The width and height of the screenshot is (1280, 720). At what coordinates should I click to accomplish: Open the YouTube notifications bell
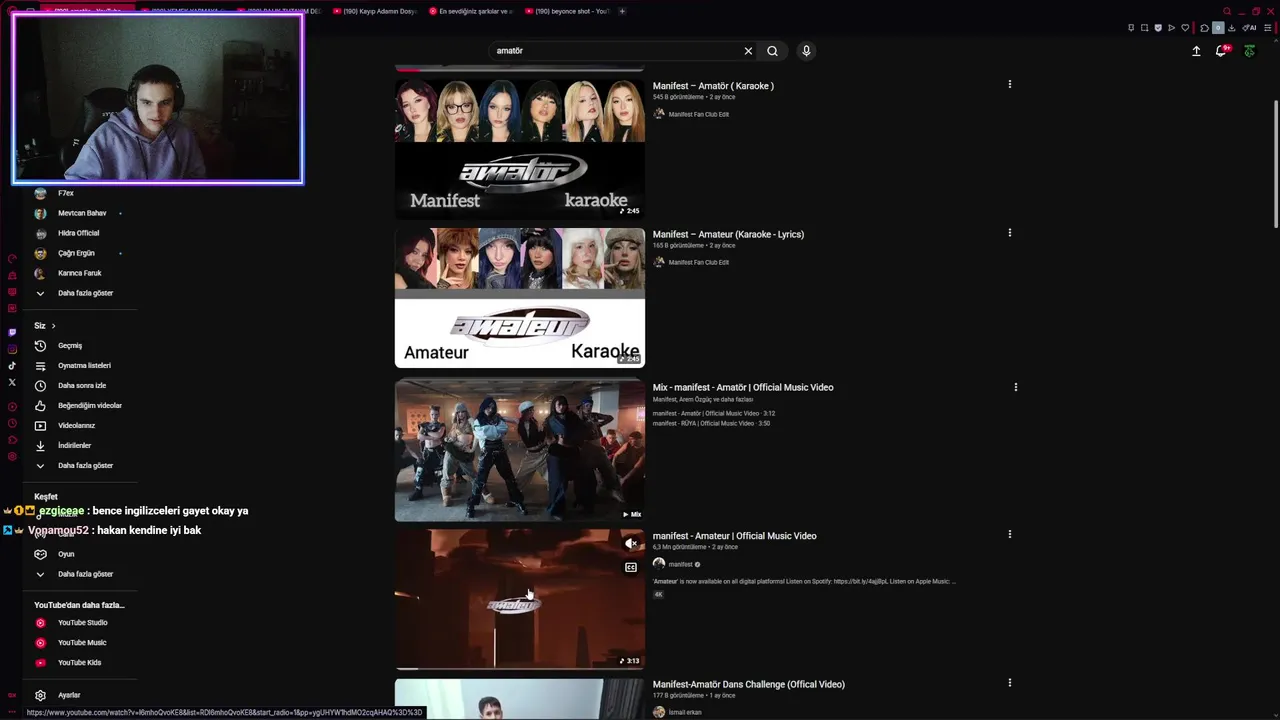(x=1221, y=51)
